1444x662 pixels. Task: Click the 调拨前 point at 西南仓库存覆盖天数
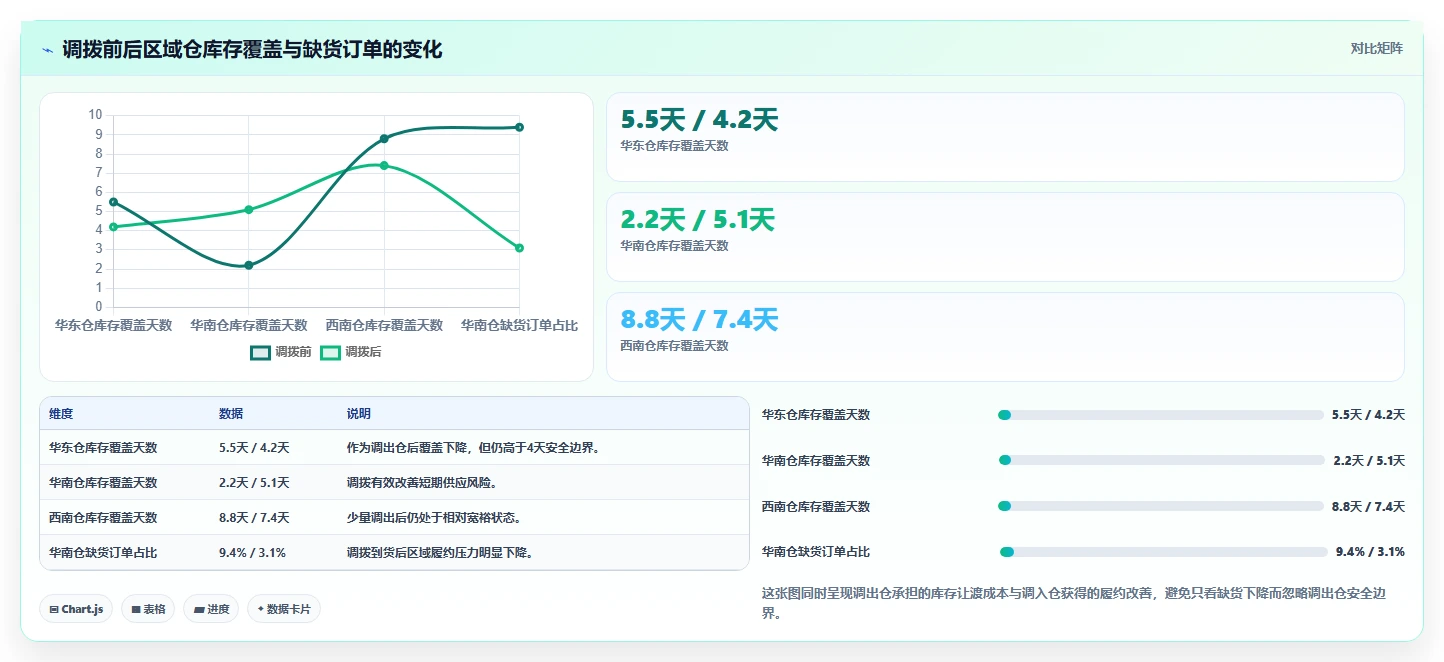click(x=384, y=138)
